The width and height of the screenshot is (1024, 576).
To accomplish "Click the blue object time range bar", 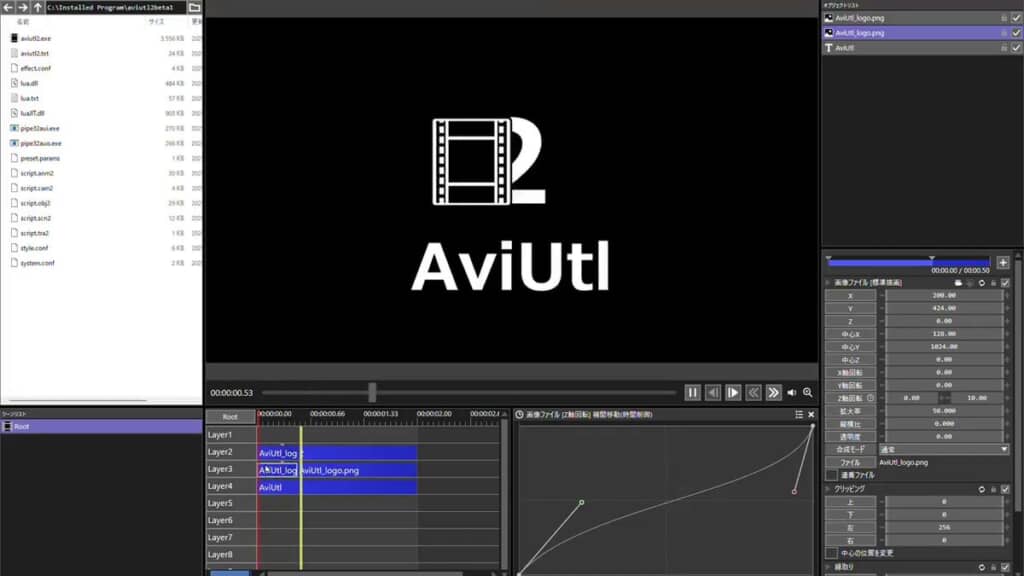I will pyautogui.click(x=908, y=263).
